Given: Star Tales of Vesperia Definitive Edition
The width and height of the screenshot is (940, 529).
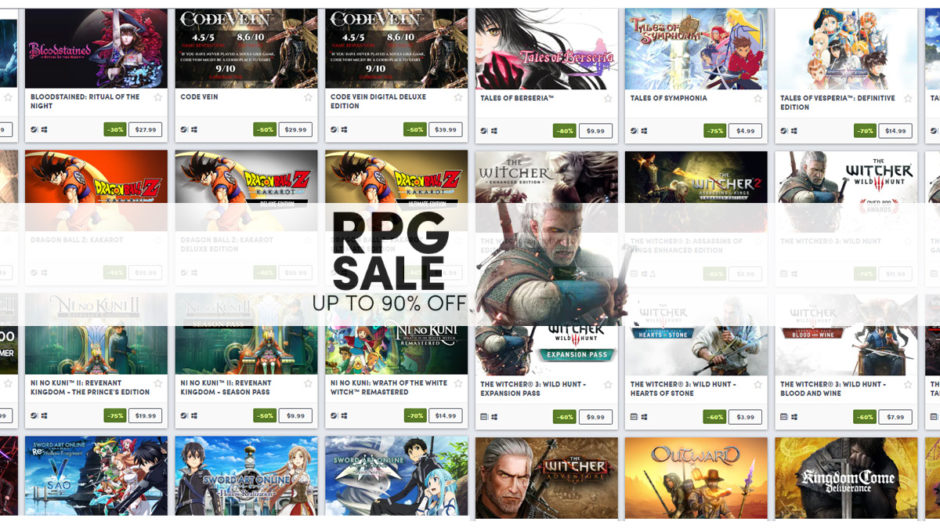Looking at the screenshot, I should [x=908, y=98].
